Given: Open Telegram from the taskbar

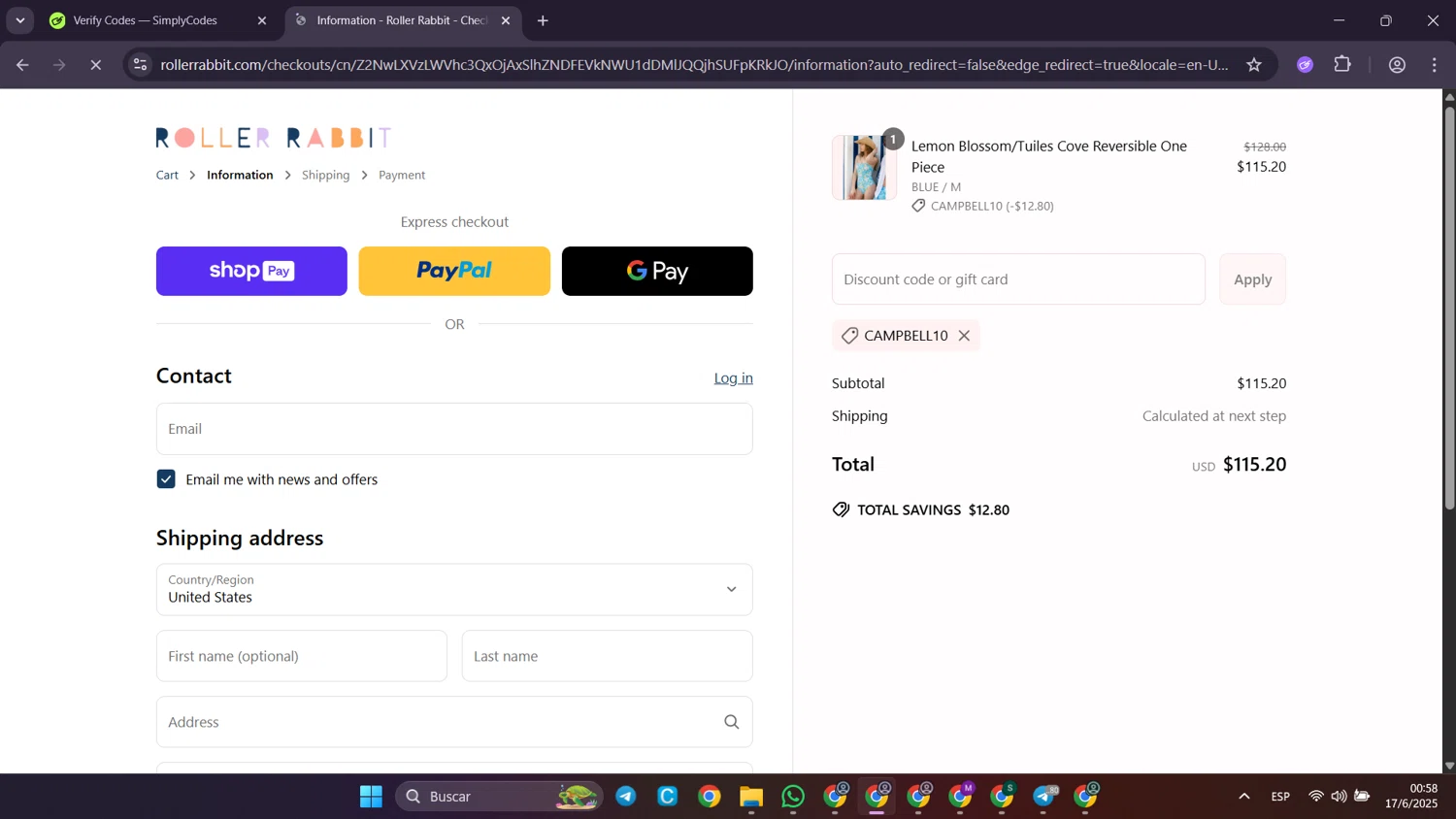Looking at the screenshot, I should pyautogui.click(x=626, y=797).
